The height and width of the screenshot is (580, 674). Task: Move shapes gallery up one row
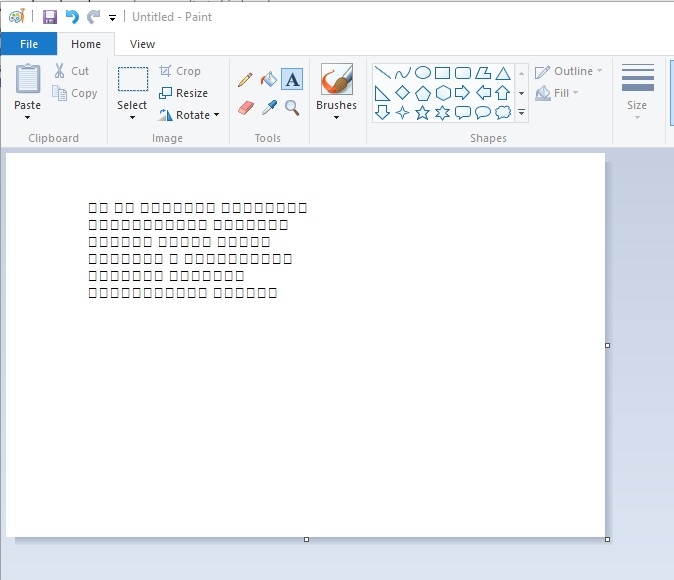coord(521,74)
